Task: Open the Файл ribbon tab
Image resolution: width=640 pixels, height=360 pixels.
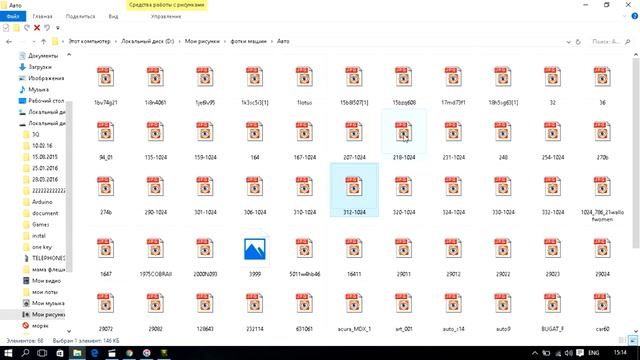Action: coord(13,16)
